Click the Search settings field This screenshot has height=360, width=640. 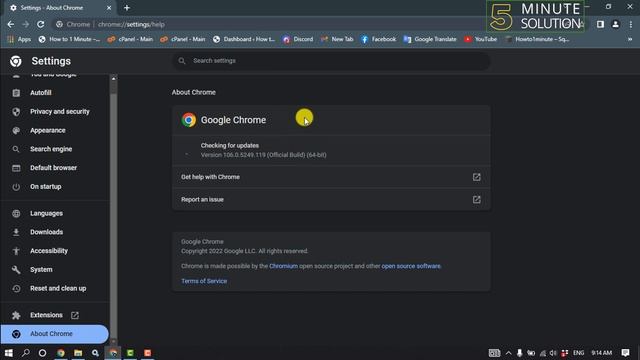(x=331, y=61)
